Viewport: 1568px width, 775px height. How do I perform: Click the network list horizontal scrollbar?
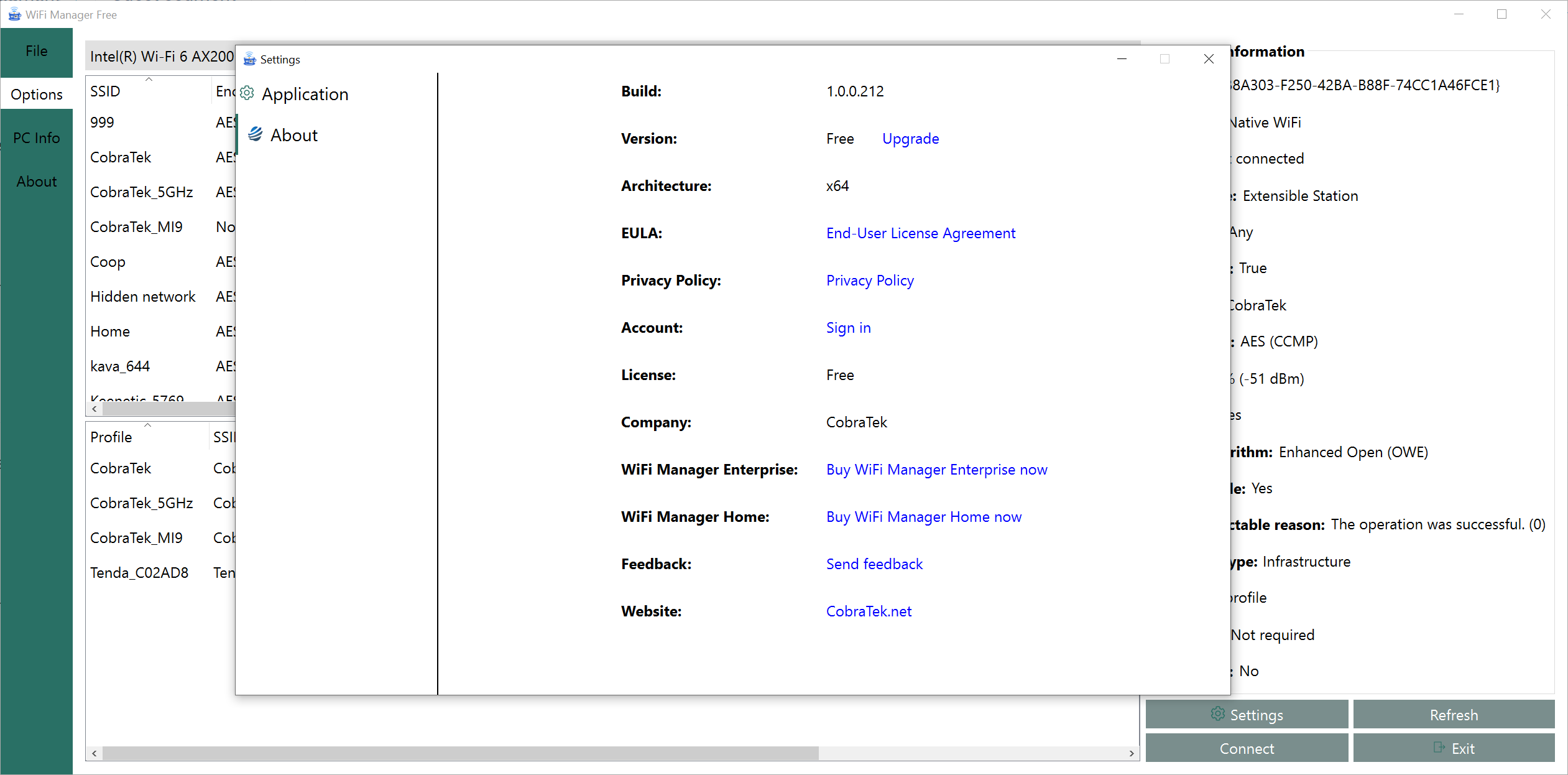[169, 409]
